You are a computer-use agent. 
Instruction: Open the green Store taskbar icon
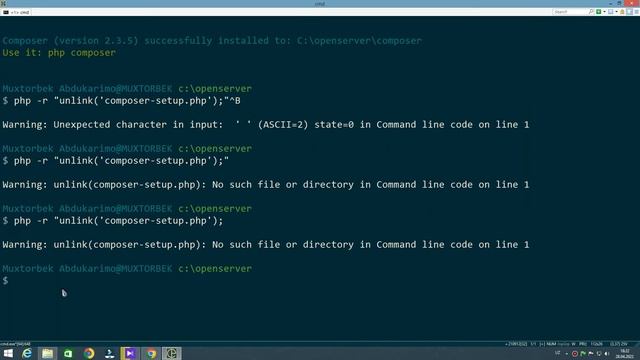click(x=68, y=353)
